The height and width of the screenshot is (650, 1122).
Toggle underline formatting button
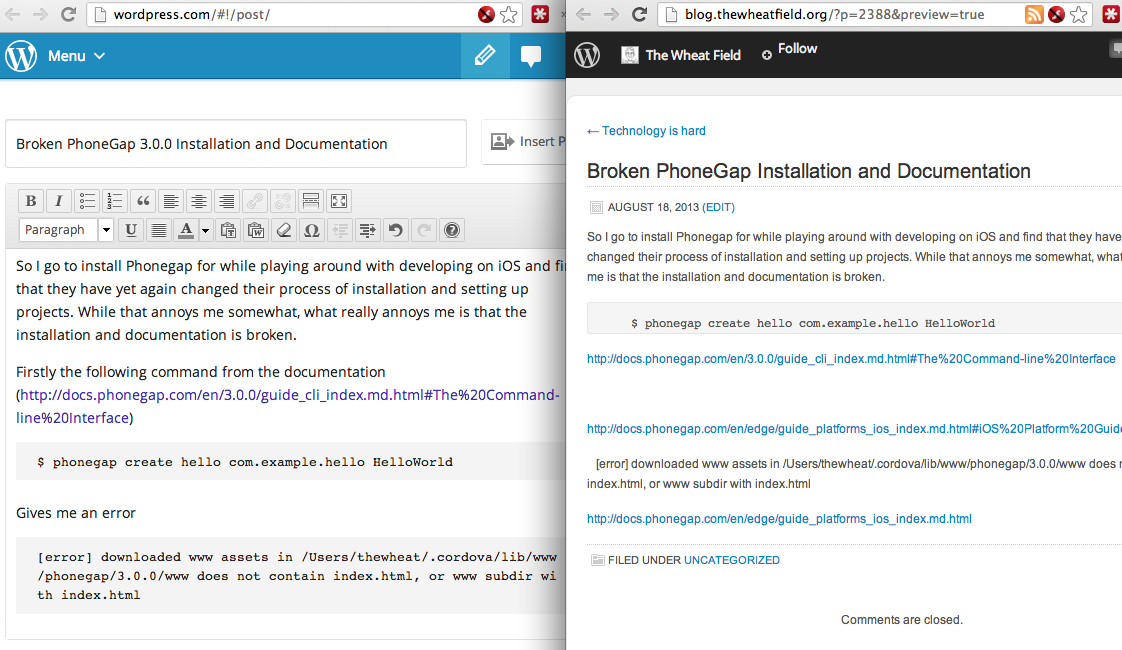(131, 230)
